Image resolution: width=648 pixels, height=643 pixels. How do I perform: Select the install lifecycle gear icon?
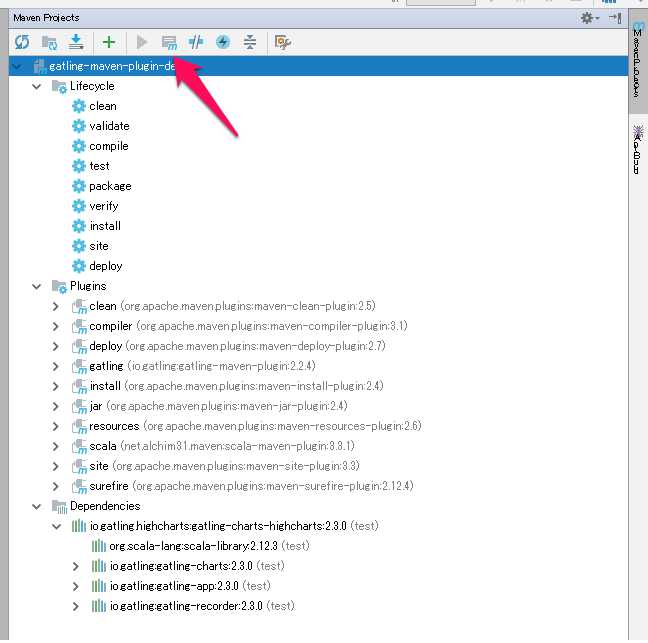pyautogui.click(x=79, y=226)
